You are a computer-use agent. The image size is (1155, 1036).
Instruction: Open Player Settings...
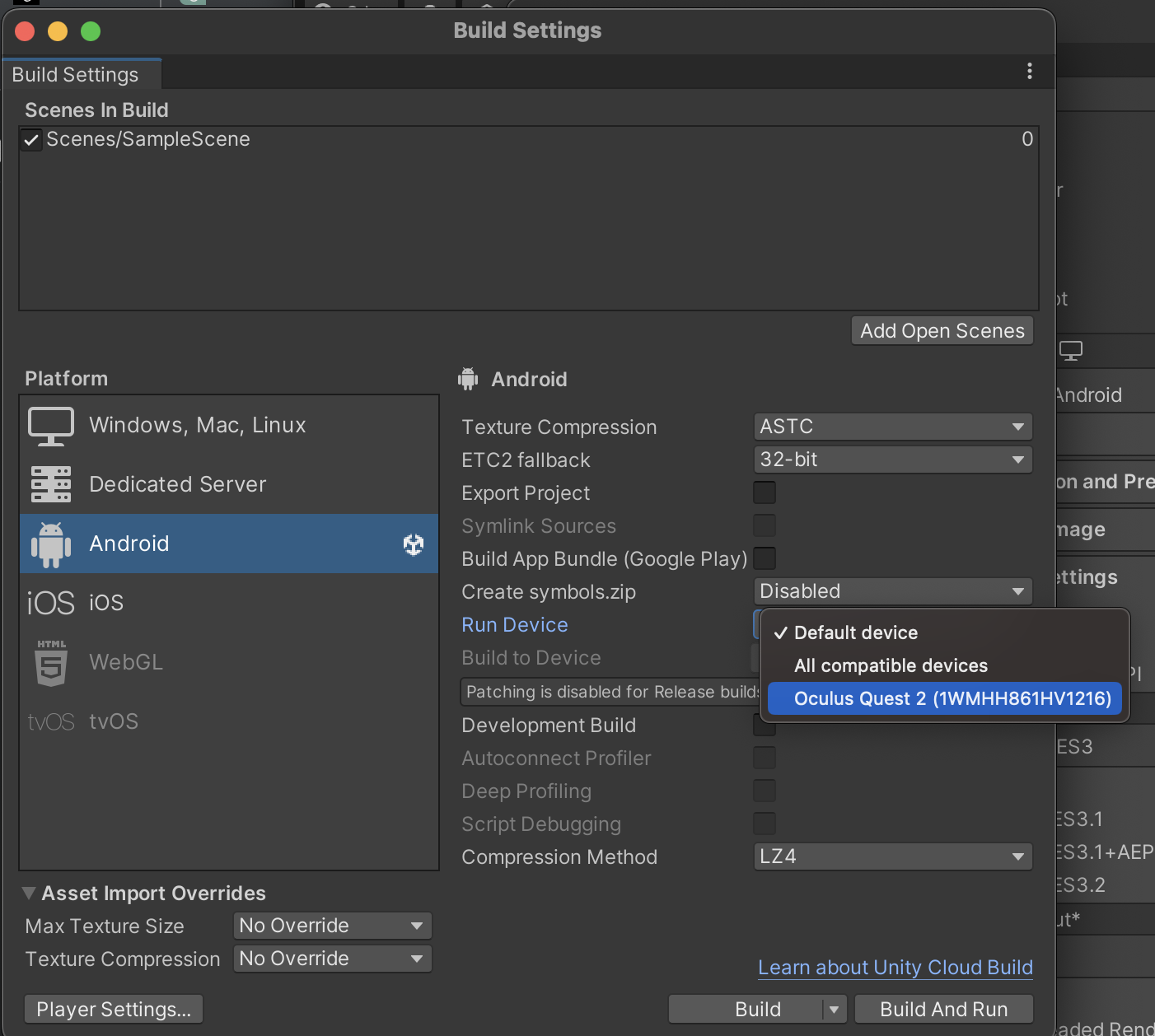click(x=114, y=1010)
